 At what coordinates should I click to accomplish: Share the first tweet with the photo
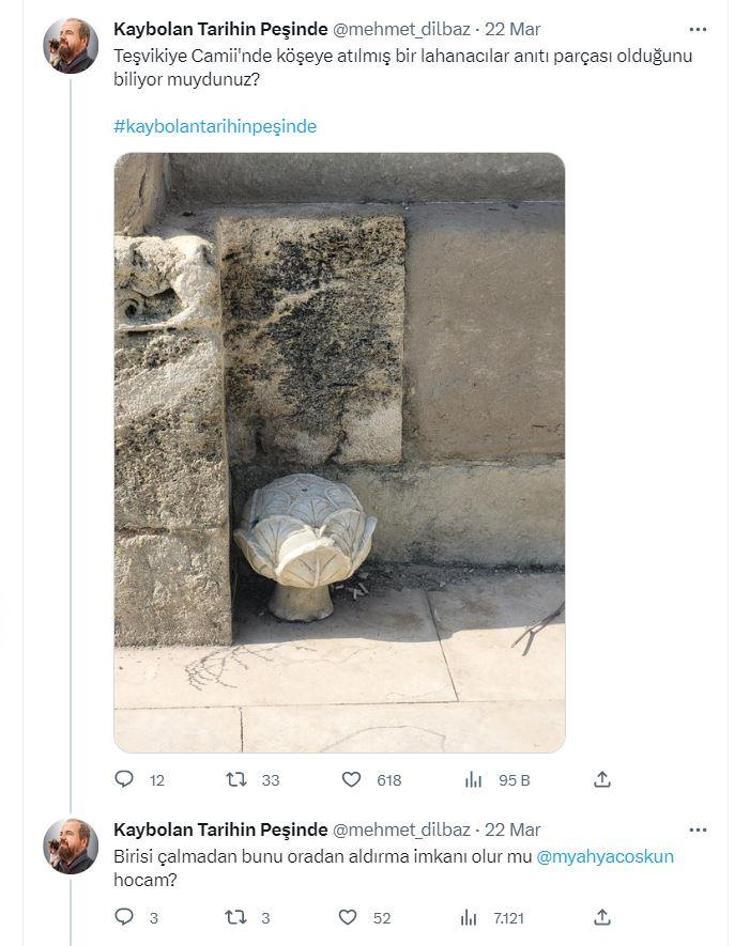click(x=602, y=780)
